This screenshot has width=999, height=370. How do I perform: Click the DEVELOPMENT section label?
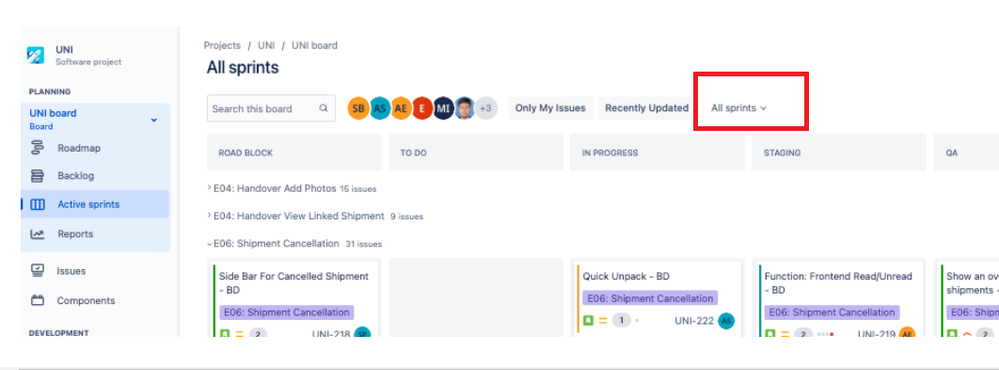(59, 332)
